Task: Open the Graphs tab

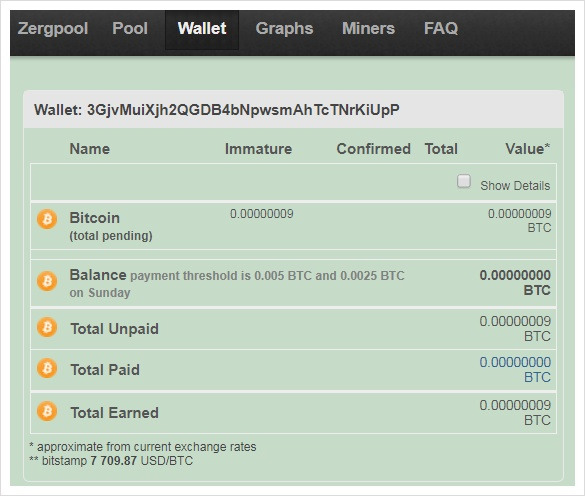Action: coord(284,29)
